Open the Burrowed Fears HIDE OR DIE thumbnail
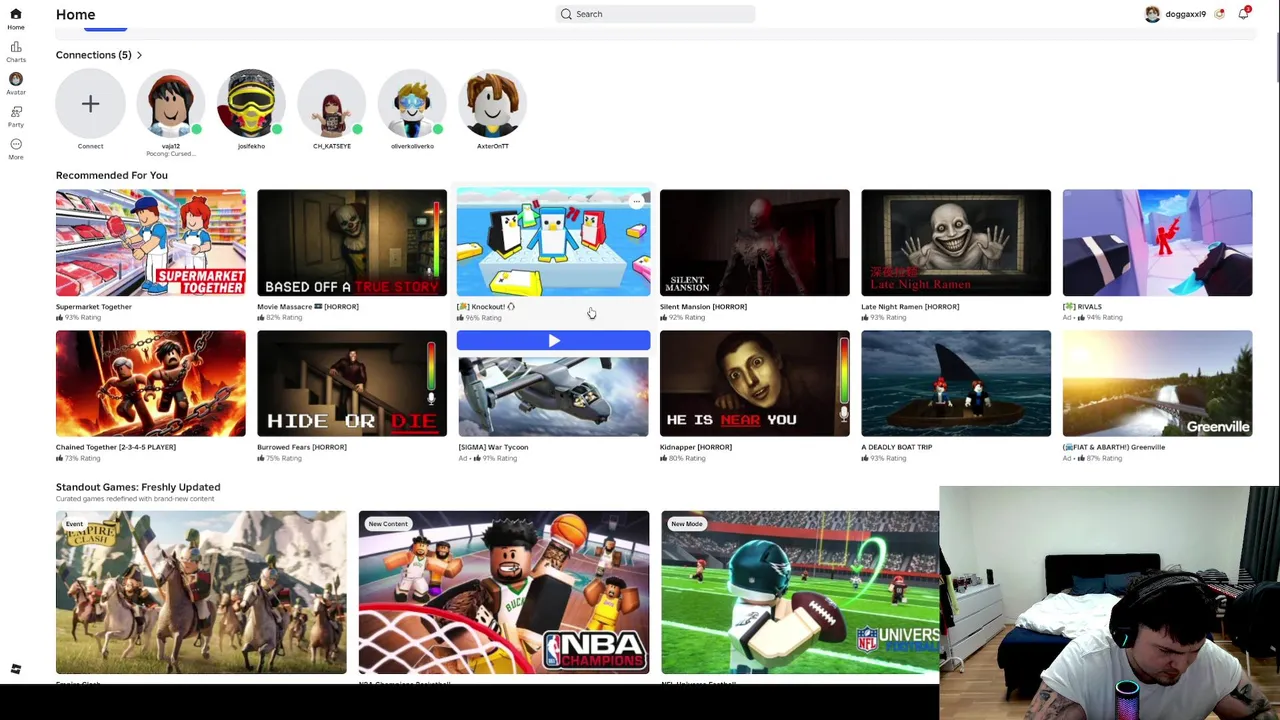 tap(352, 384)
